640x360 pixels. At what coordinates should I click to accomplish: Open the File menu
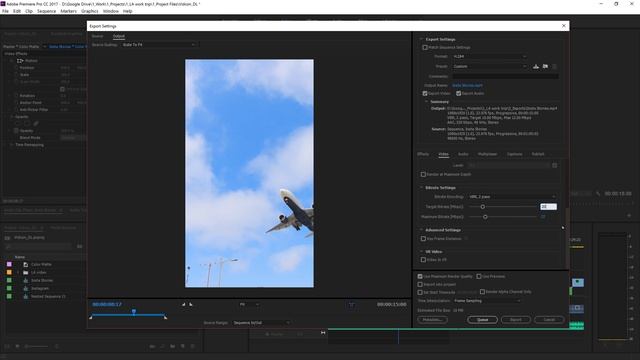[5, 11]
